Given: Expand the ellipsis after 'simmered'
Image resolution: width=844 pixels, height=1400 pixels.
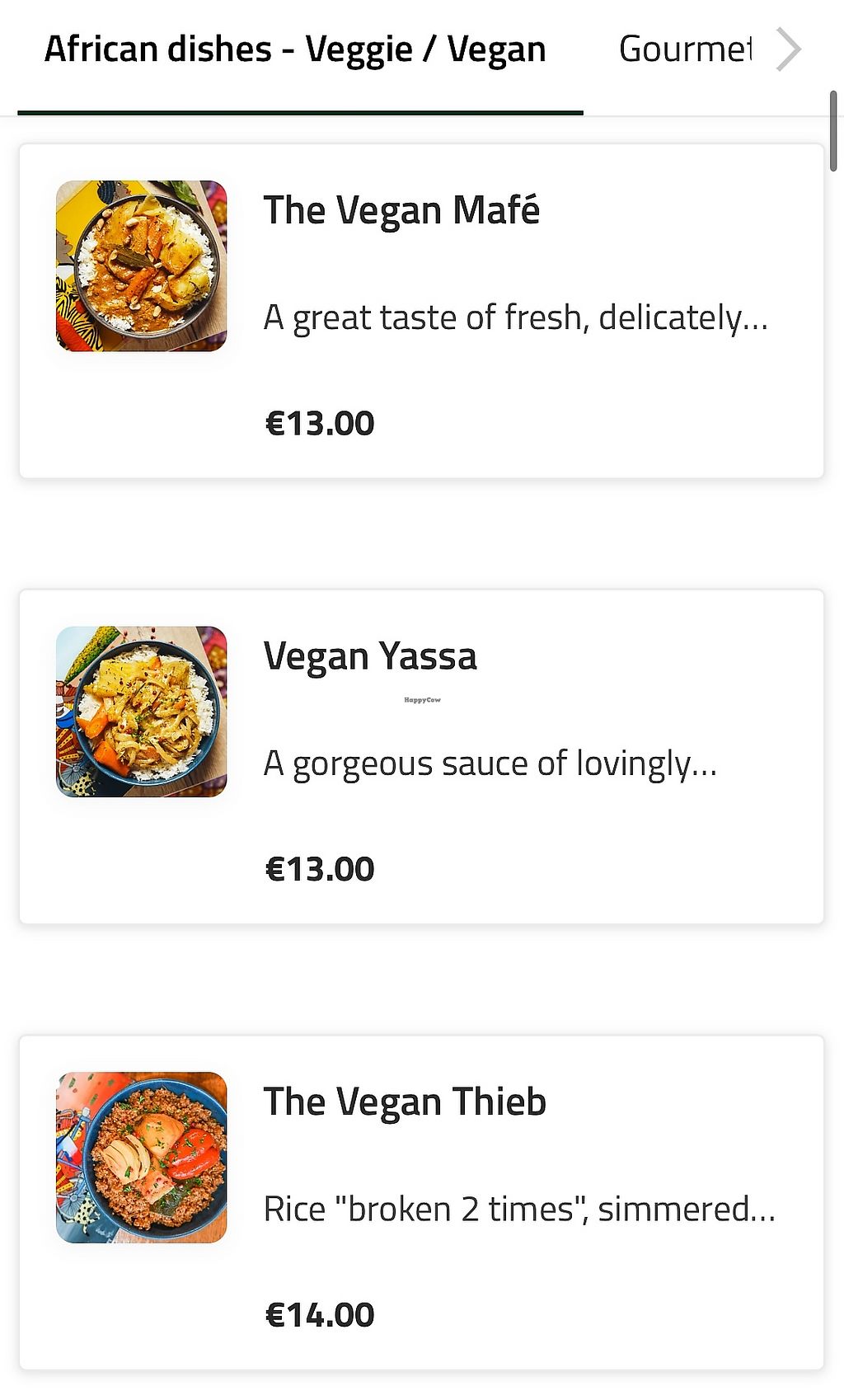Looking at the screenshot, I should tap(763, 1213).
